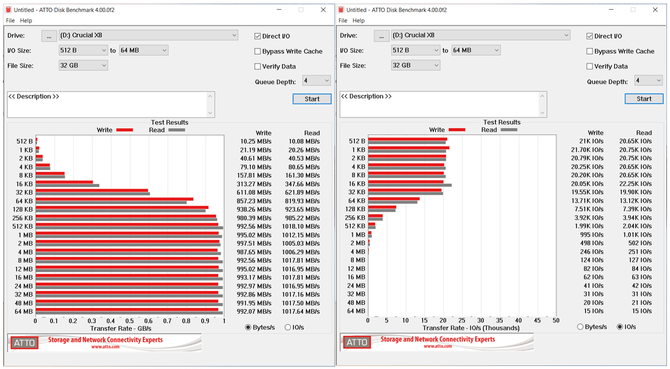Select Bytes/s radio button in right window
Image resolution: width=670 pixels, height=369 pixels.
580,327
